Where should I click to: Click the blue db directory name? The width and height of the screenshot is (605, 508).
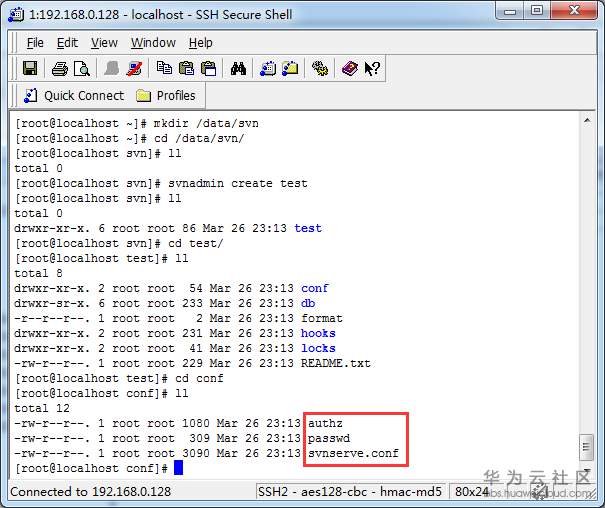[x=308, y=303]
